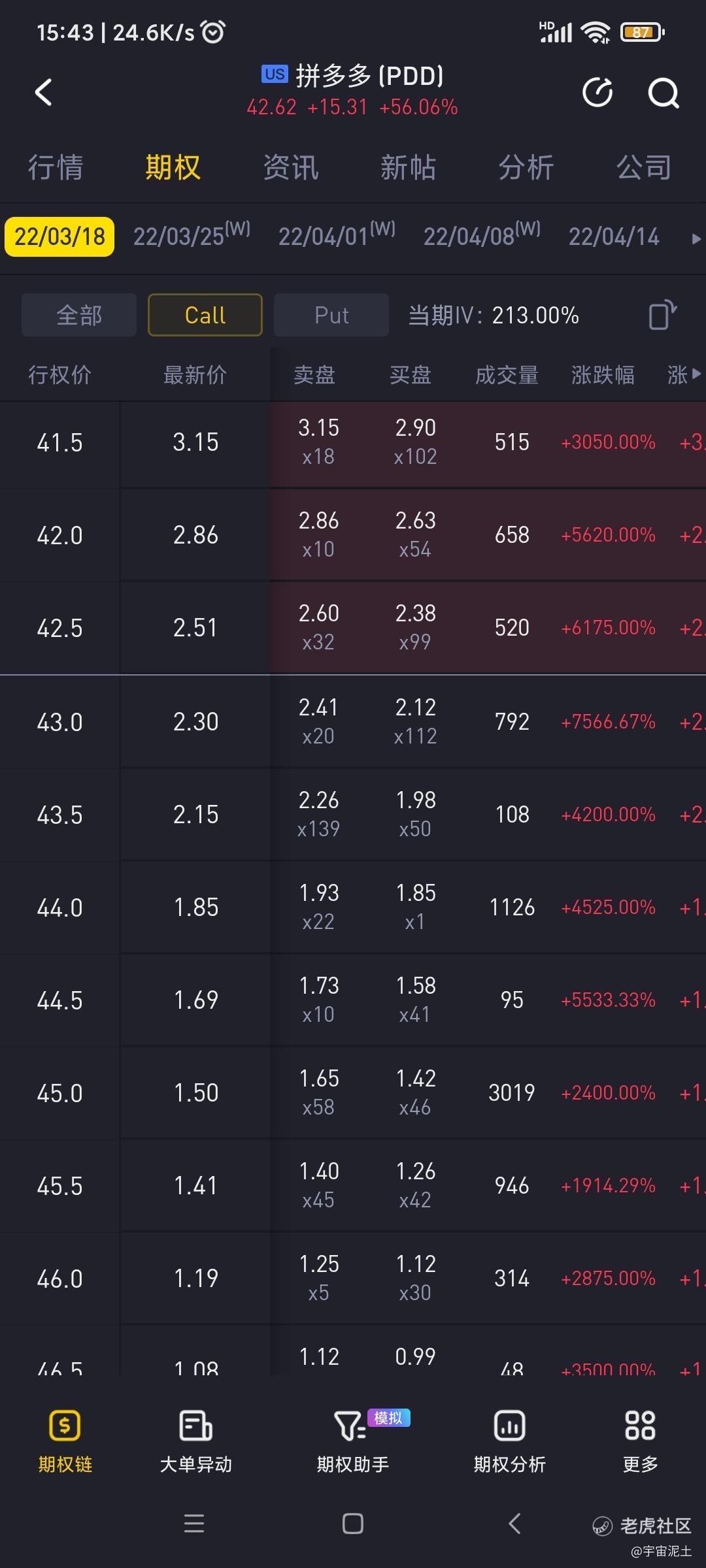Open the 45.0 strike call row
The height and width of the screenshot is (1568, 706).
pyautogui.click(x=353, y=1093)
